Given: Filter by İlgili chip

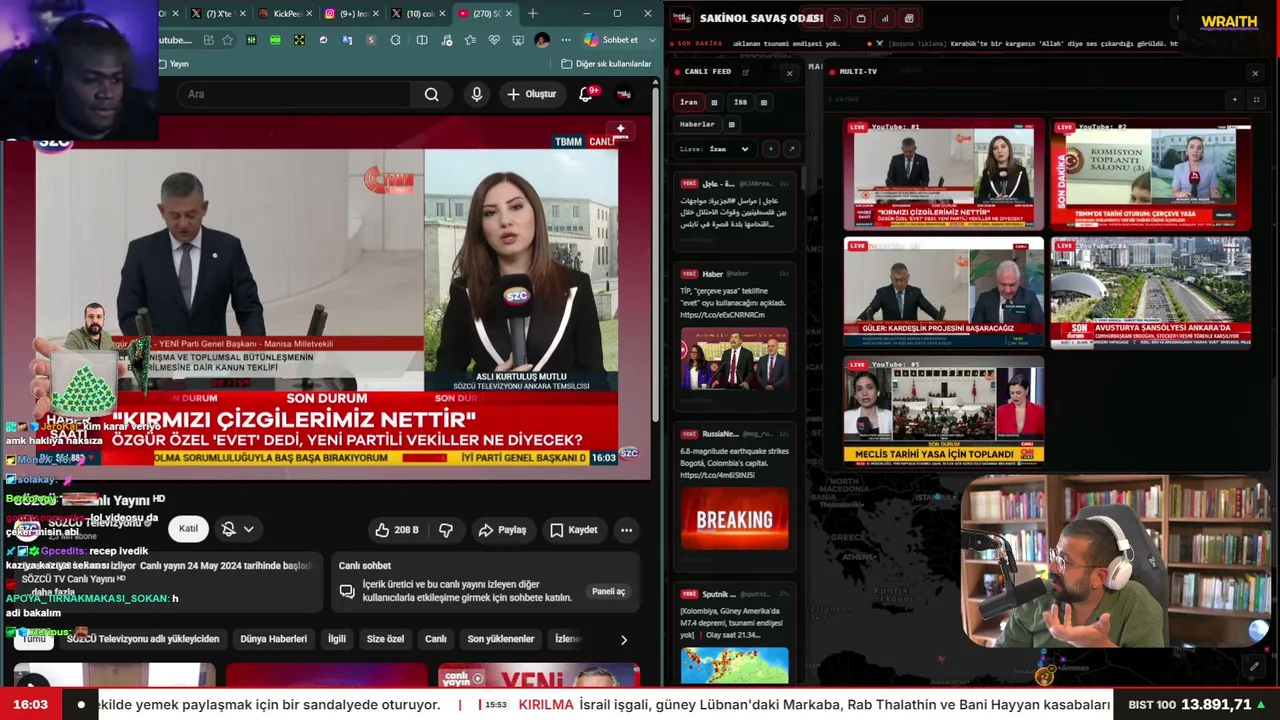Looking at the screenshot, I should [x=337, y=639].
